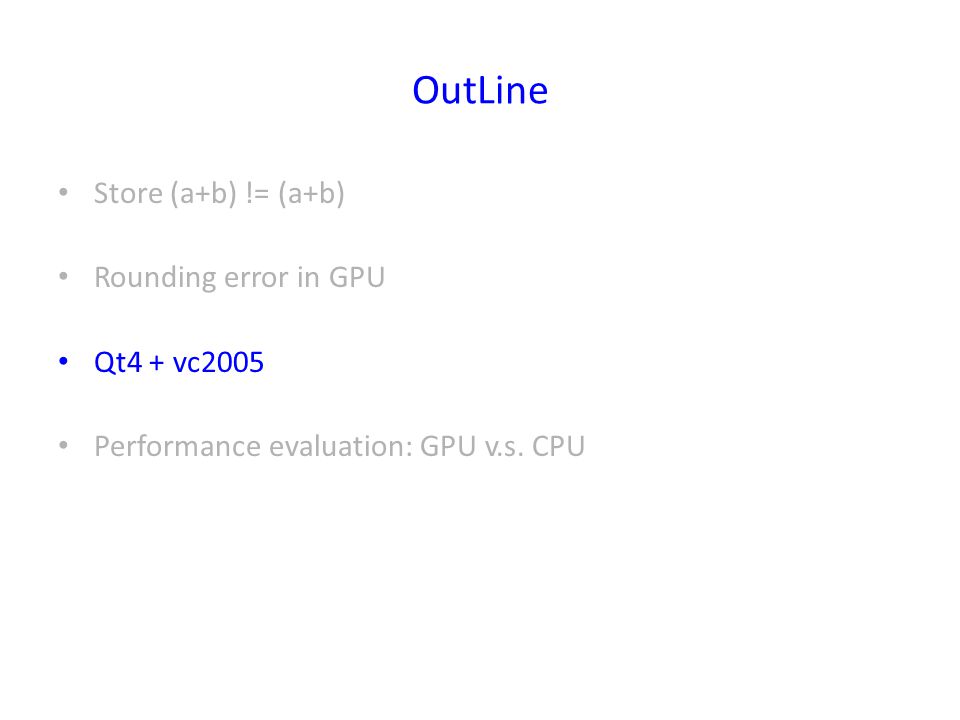Click 'CPU' at end of last bullet

(558, 446)
